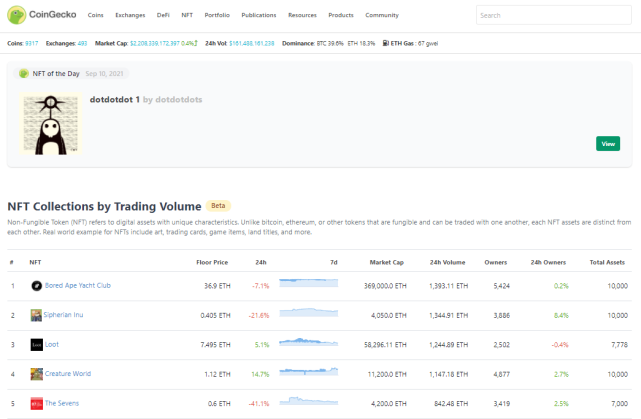Viewport: 641px width, 419px height.
Task: Click the Sipherian Inu collection icon
Action: (36, 315)
